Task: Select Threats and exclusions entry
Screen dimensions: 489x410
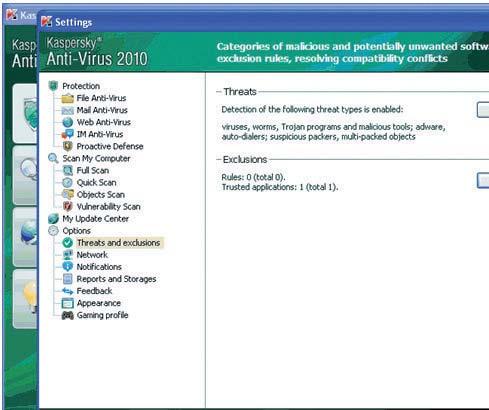Action: [x=119, y=243]
